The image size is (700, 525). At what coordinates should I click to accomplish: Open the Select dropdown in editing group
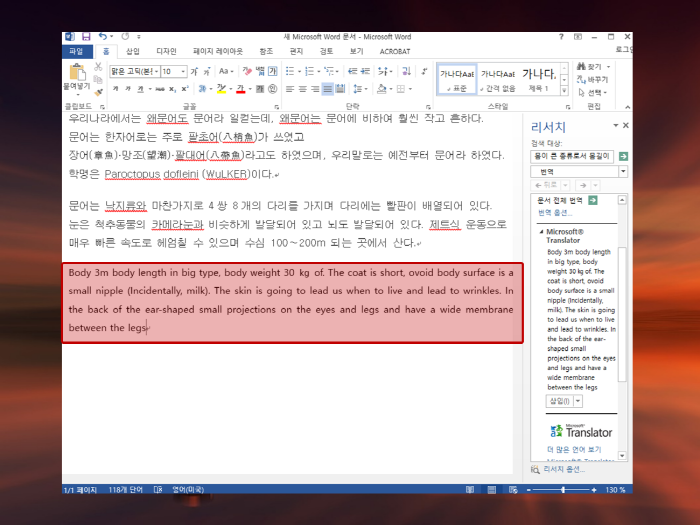[x=593, y=92]
